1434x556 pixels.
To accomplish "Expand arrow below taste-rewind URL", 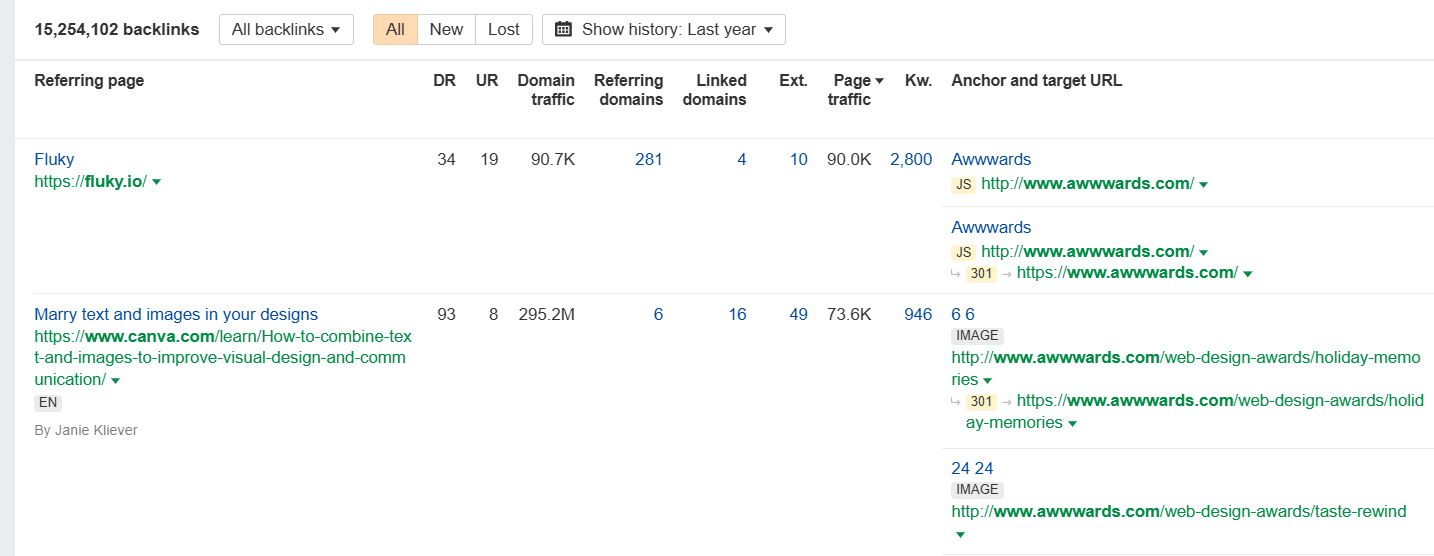I will (960, 535).
